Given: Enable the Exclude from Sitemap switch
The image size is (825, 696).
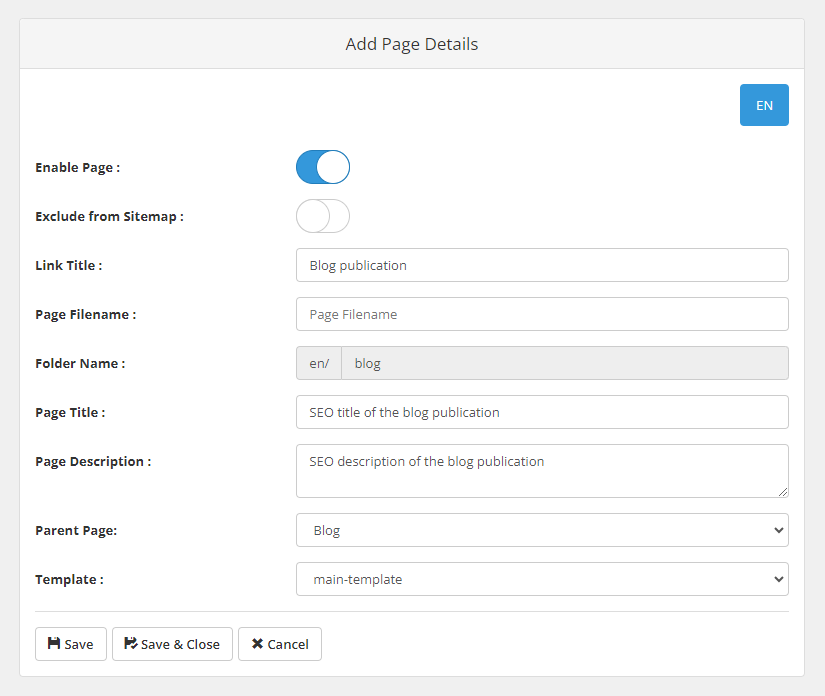Looking at the screenshot, I should pyautogui.click(x=323, y=216).
